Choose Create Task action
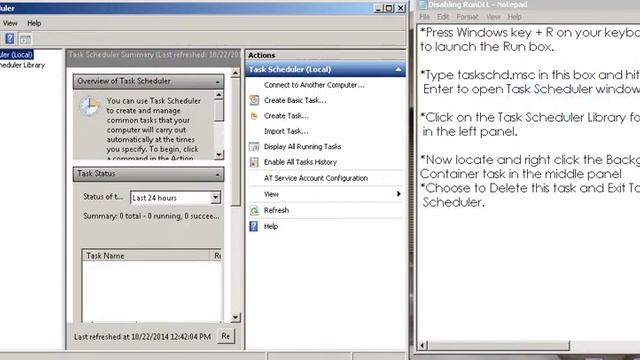Viewport: 640px width, 360px height. click(286, 116)
